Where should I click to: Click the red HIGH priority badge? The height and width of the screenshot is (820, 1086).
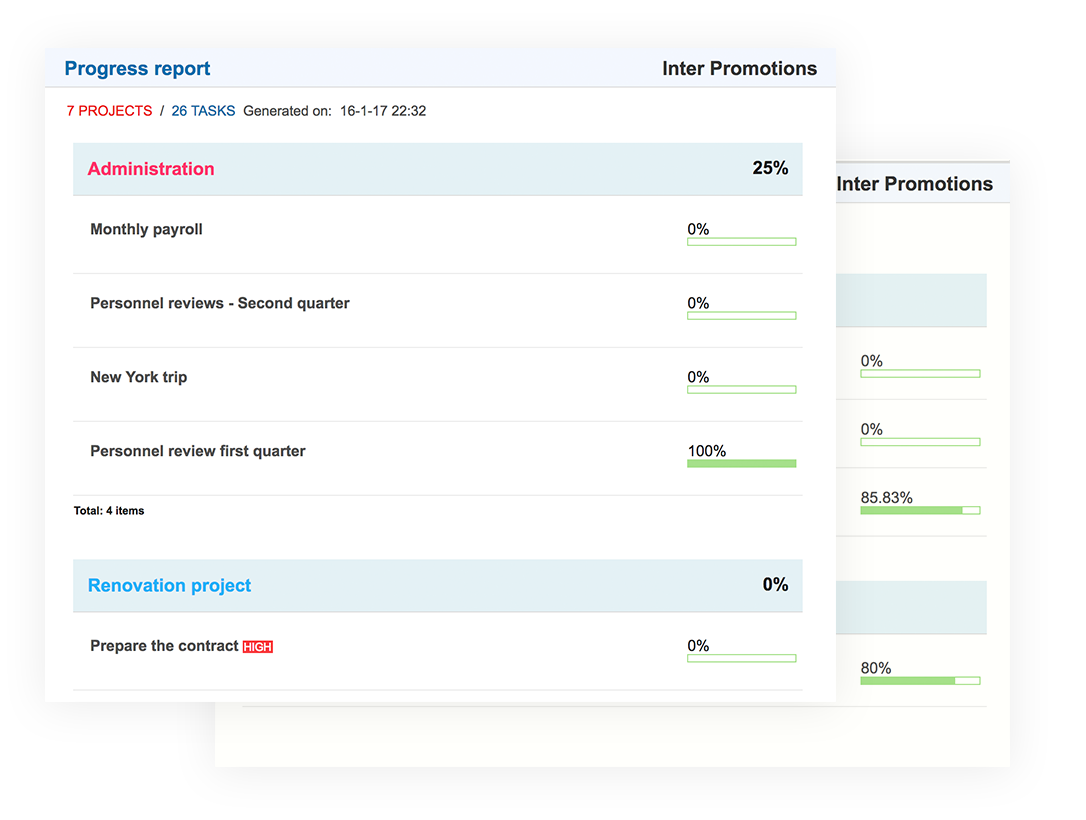(x=257, y=646)
